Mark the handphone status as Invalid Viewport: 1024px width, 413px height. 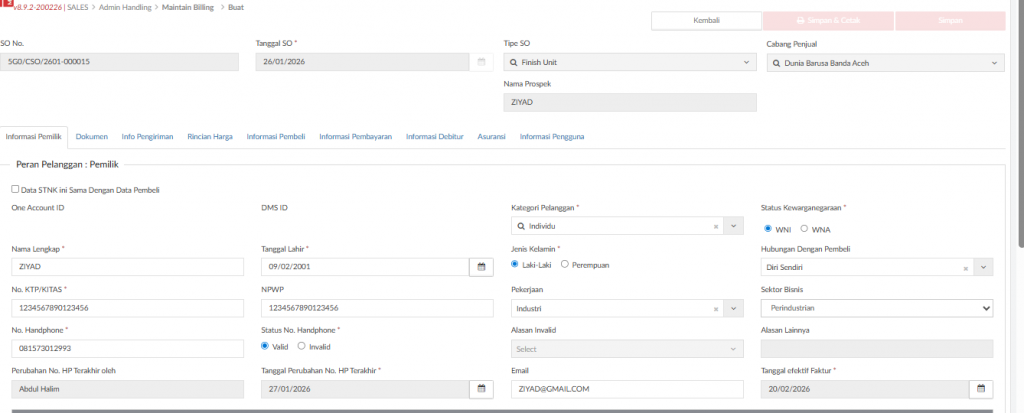click(302, 347)
